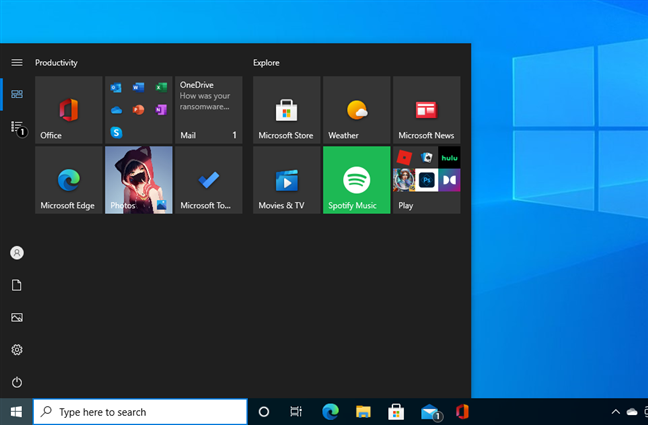
Task: Open Office from the taskbar
Action: (462, 412)
